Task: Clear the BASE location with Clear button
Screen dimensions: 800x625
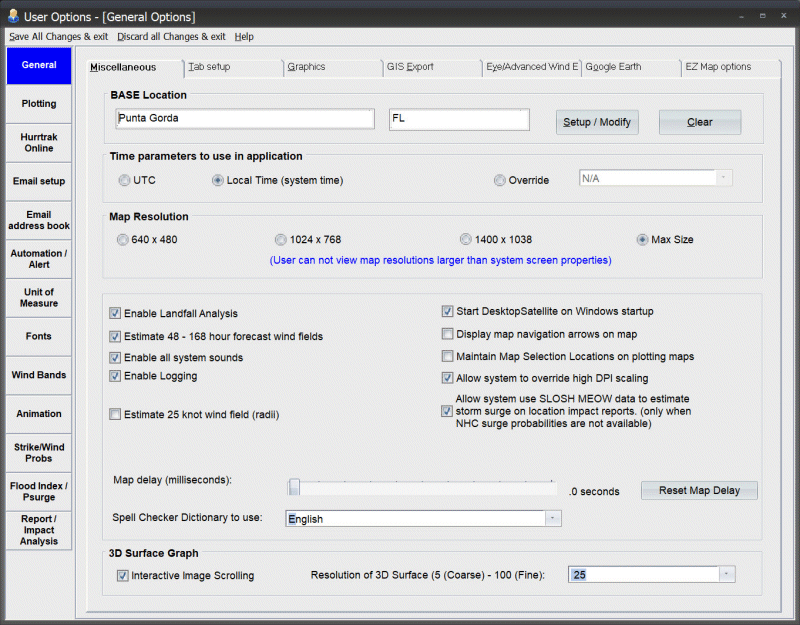Action: tap(700, 122)
